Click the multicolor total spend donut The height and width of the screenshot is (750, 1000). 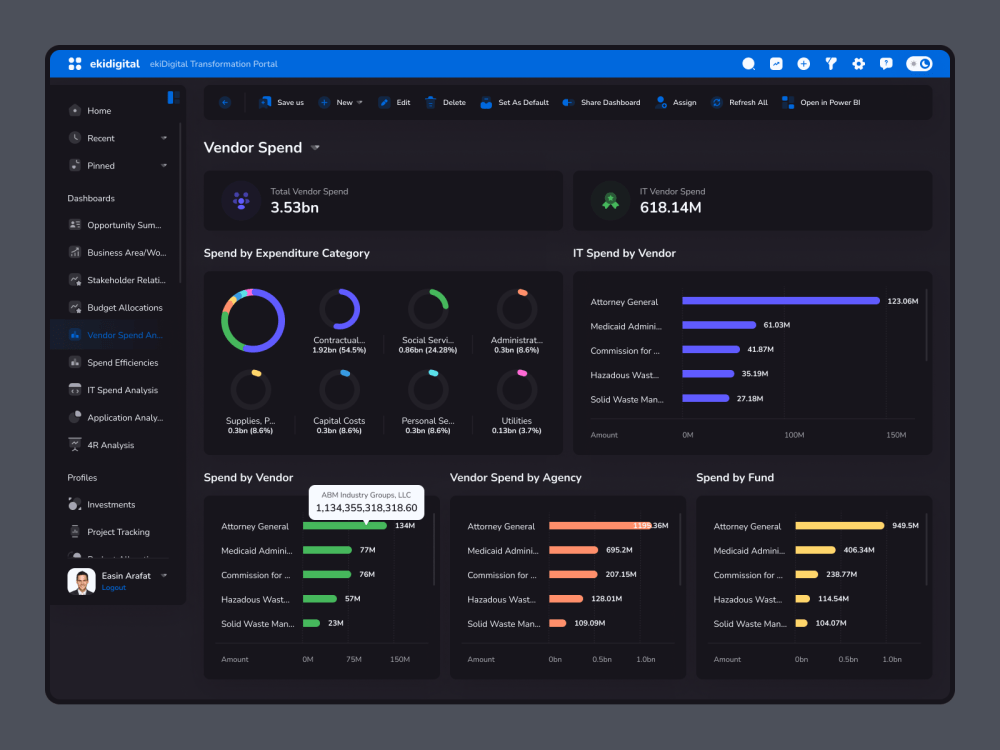pyautogui.click(x=253, y=321)
